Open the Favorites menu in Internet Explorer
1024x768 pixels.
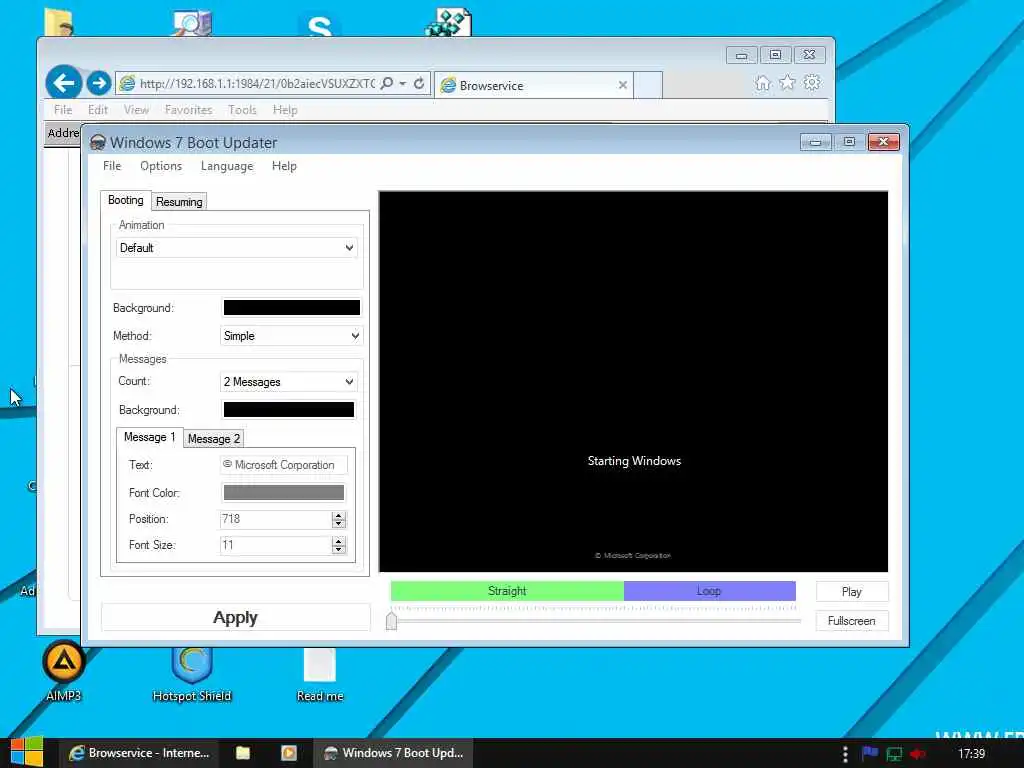(x=188, y=110)
